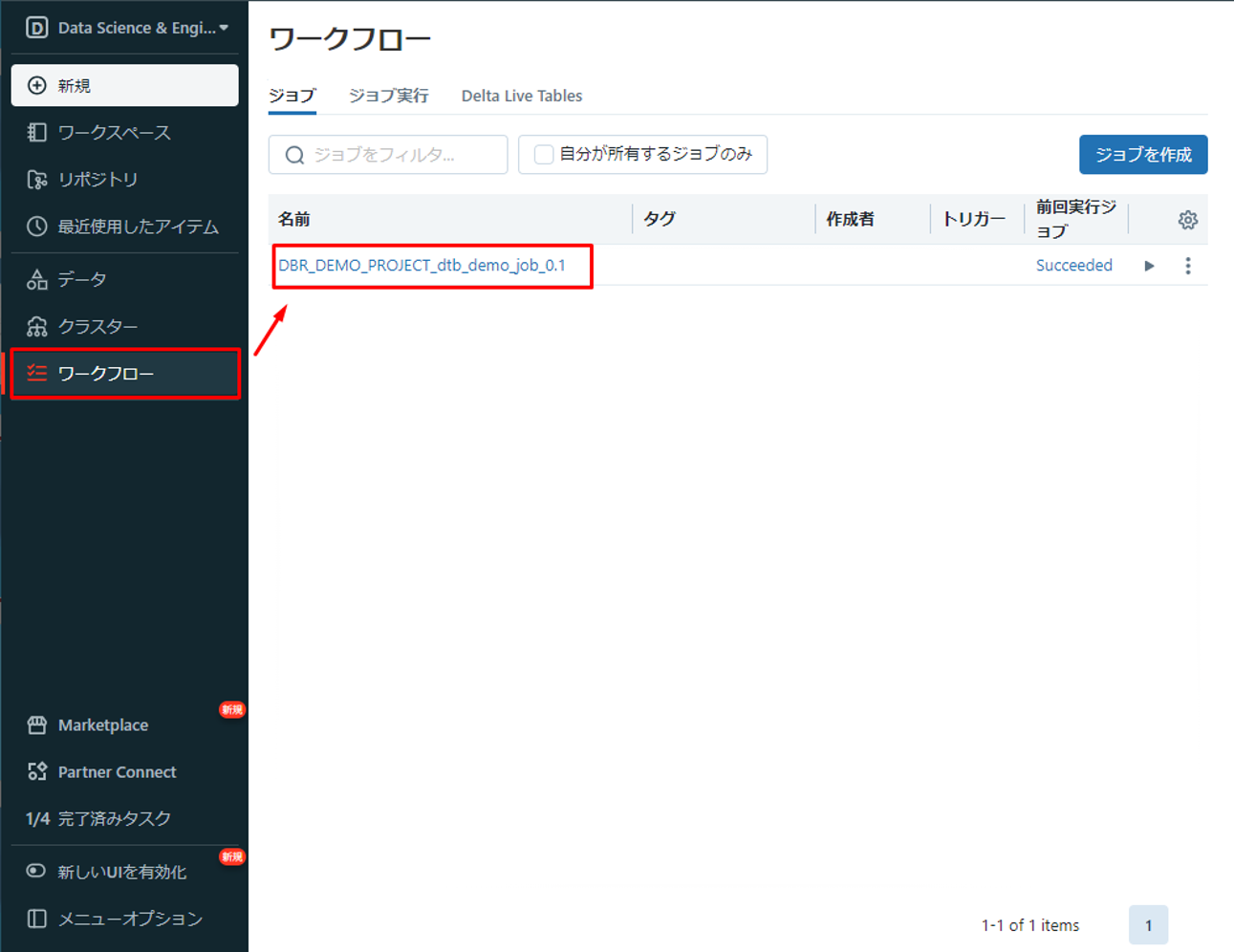
Task: Open 最近使用したアイテム in the sidebar
Action: tap(124, 227)
